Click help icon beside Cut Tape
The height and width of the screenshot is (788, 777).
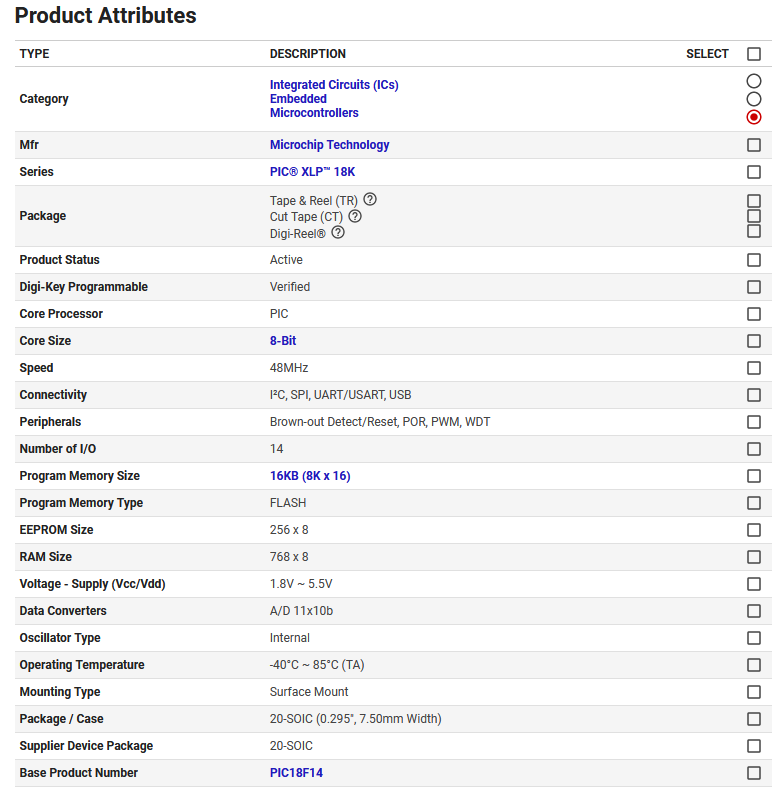(355, 216)
